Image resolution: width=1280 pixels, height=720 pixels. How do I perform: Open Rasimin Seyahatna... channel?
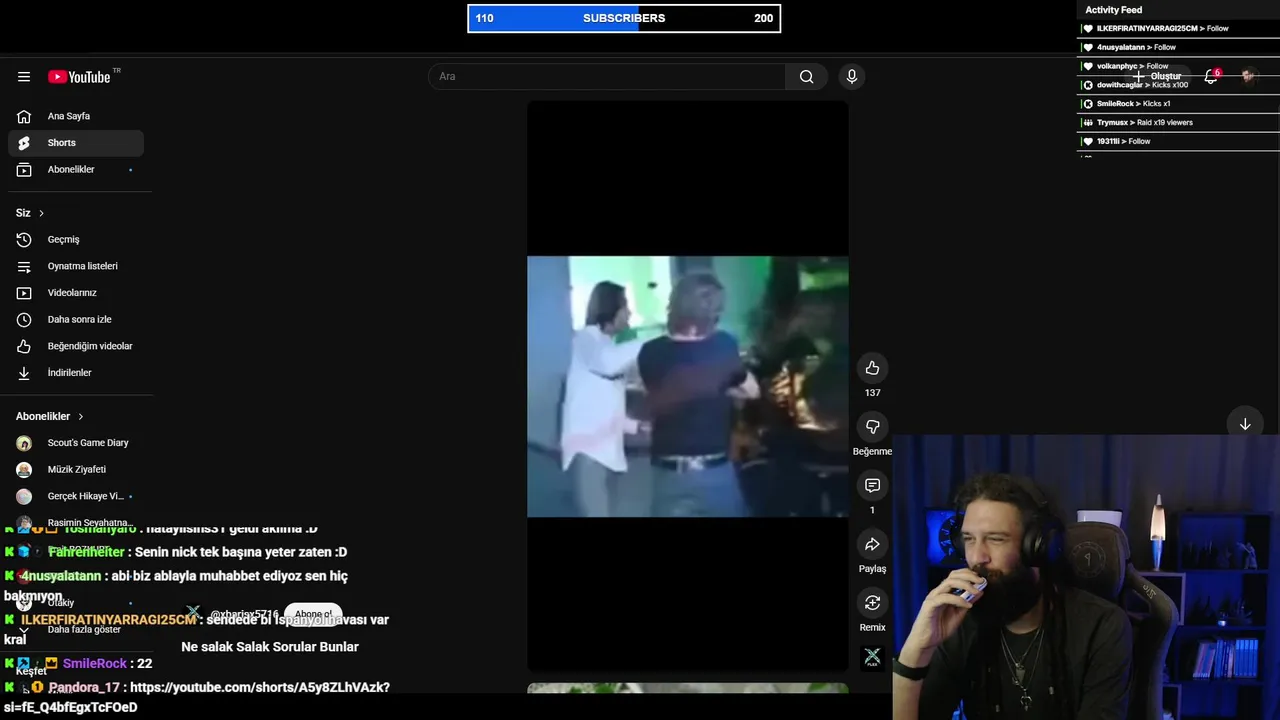(76, 523)
